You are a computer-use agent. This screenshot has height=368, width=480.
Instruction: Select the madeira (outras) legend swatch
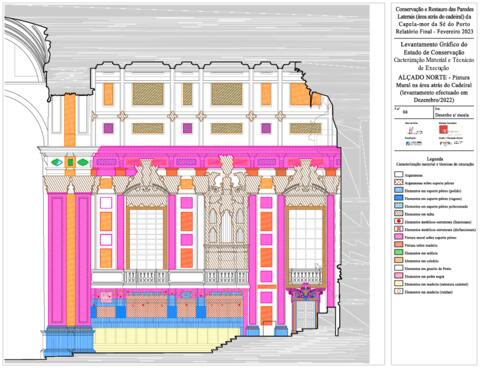(x=399, y=291)
